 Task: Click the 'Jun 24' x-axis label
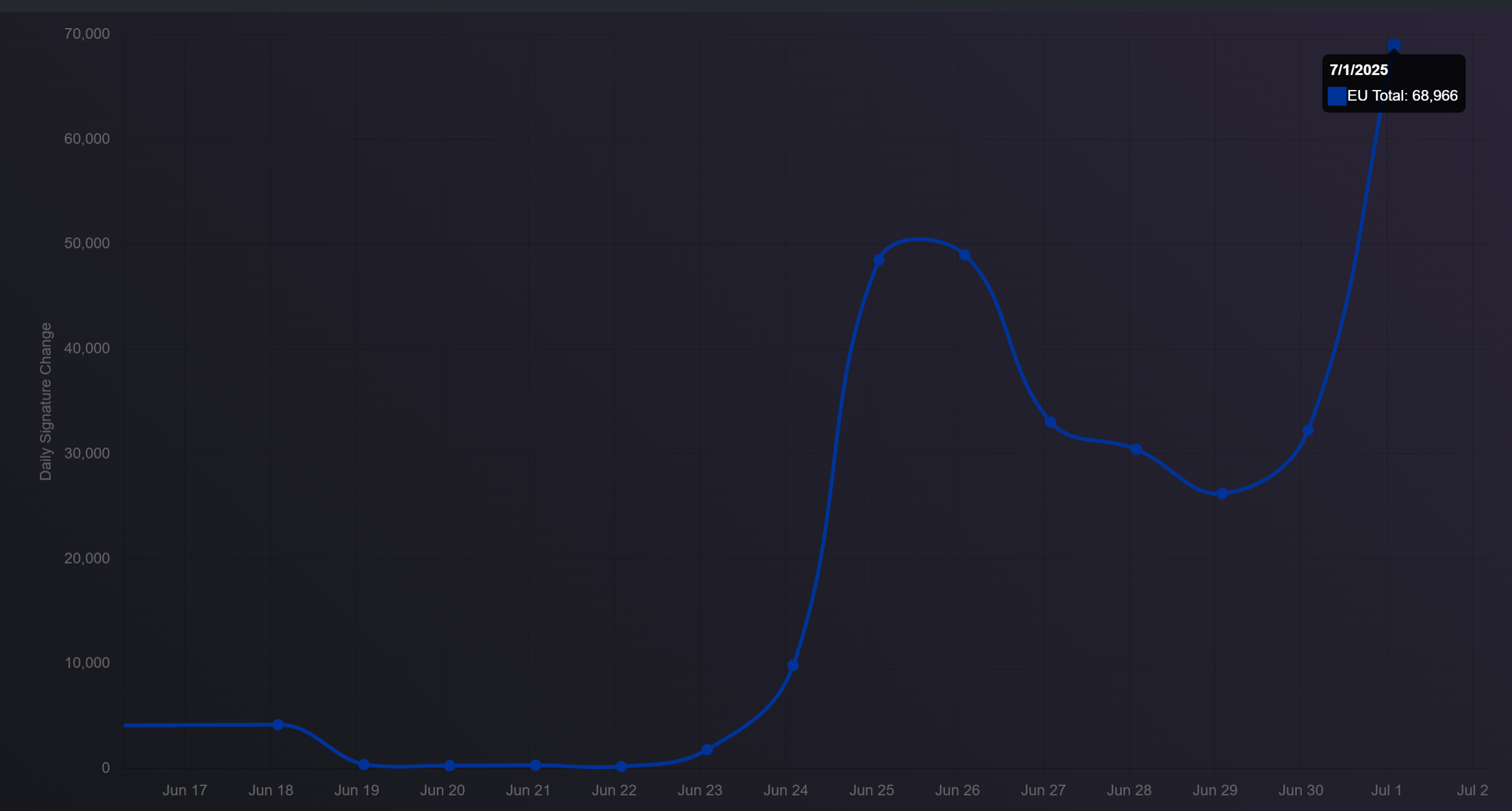tap(786, 790)
